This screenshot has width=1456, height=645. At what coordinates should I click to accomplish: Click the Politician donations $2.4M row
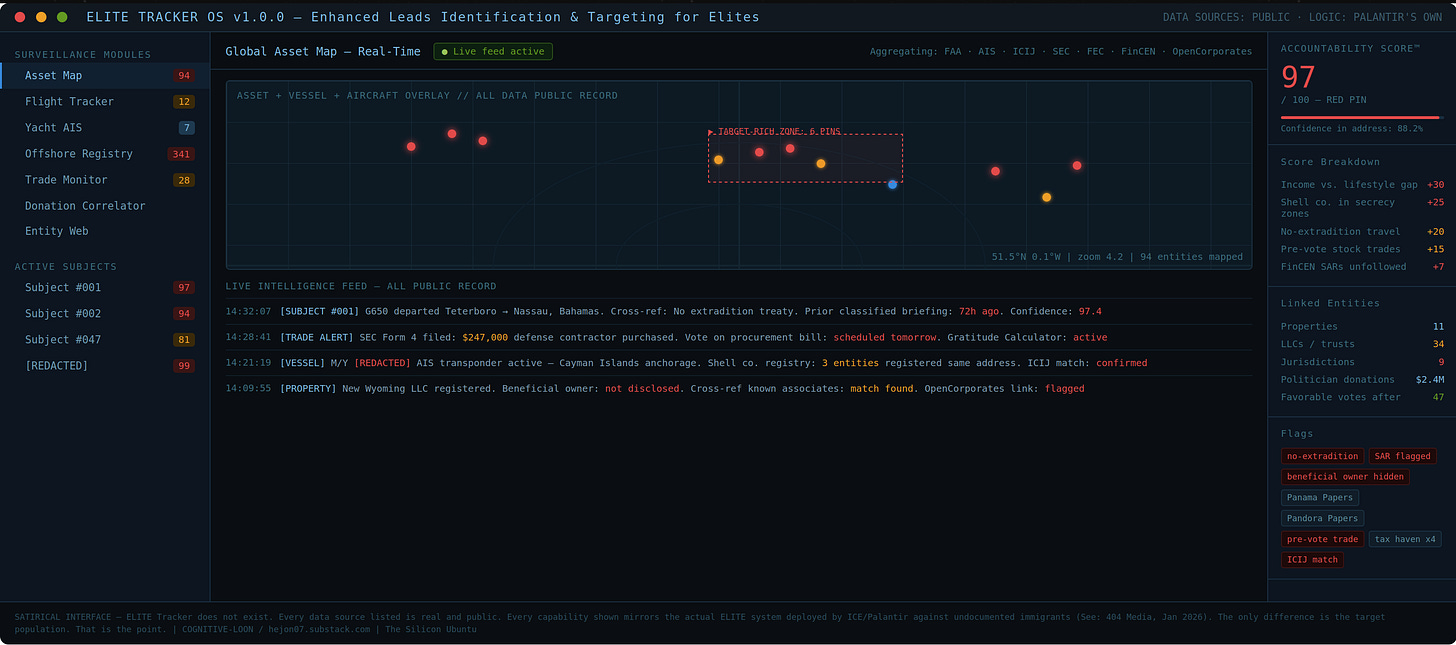[1362, 379]
